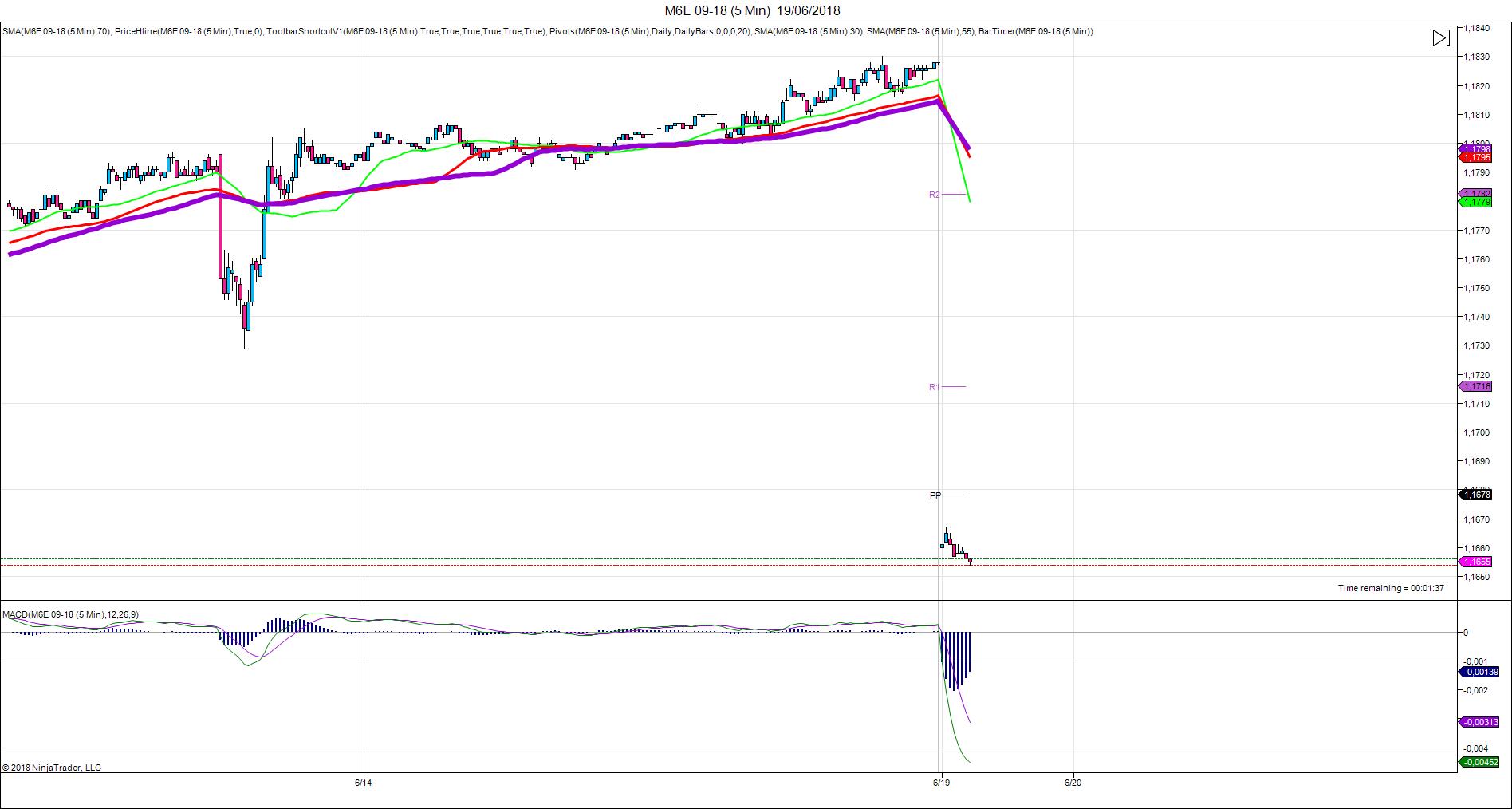The width and height of the screenshot is (1512, 809).
Task: Click the 1,1660 price axis label
Action: 1477,548
